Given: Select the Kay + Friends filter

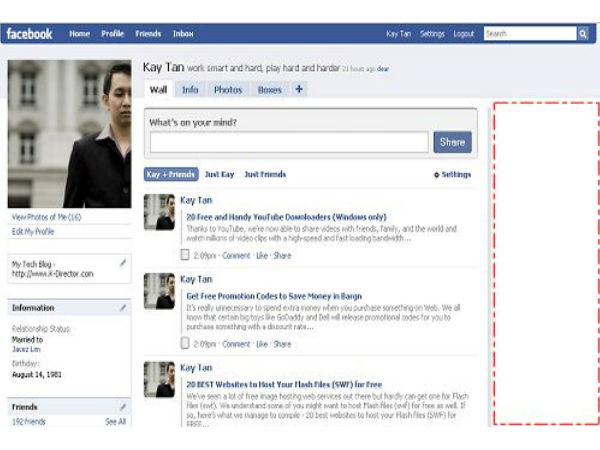Looking at the screenshot, I should click(x=171, y=174).
